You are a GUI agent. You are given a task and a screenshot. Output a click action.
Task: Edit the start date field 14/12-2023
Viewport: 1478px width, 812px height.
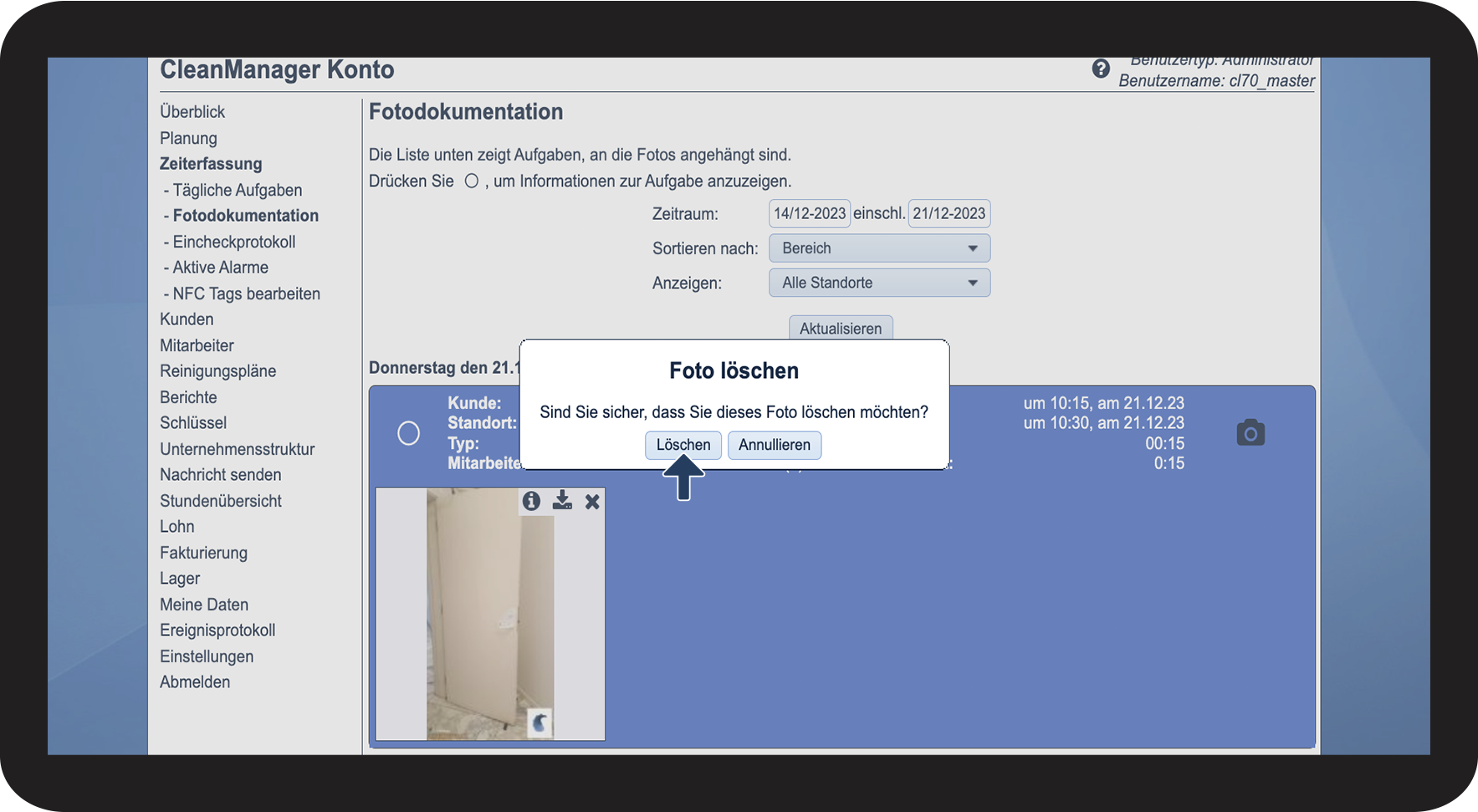point(810,213)
